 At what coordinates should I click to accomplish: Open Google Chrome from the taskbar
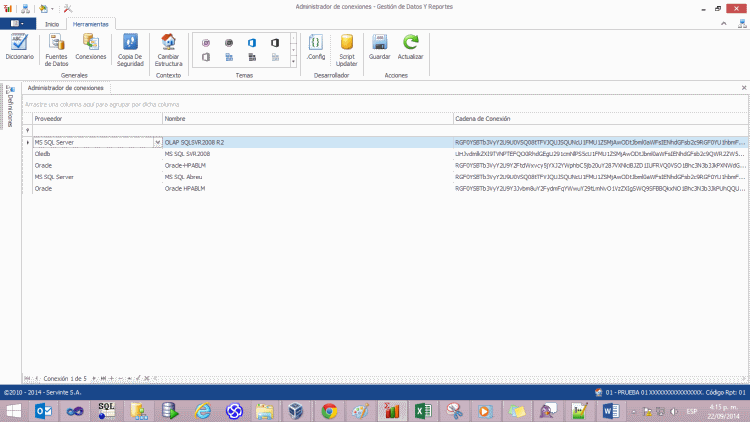click(329, 410)
